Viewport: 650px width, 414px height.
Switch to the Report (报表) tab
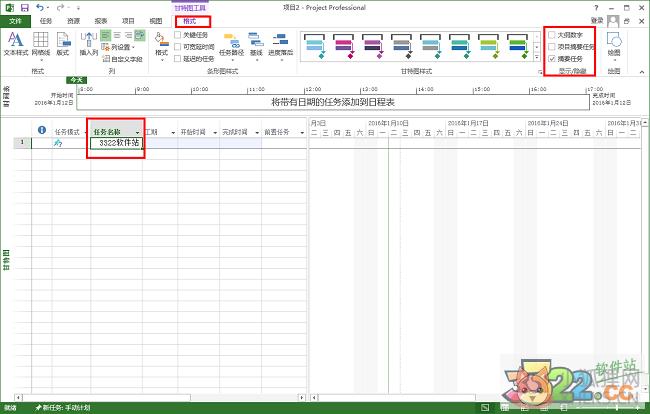pos(101,21)
